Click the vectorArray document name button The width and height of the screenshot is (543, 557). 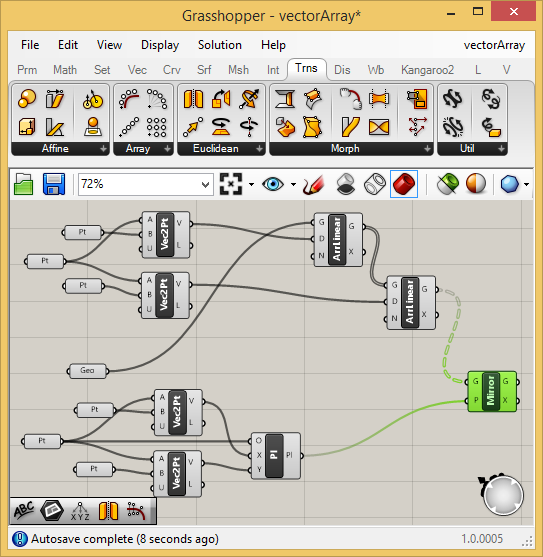click(494, 45)
